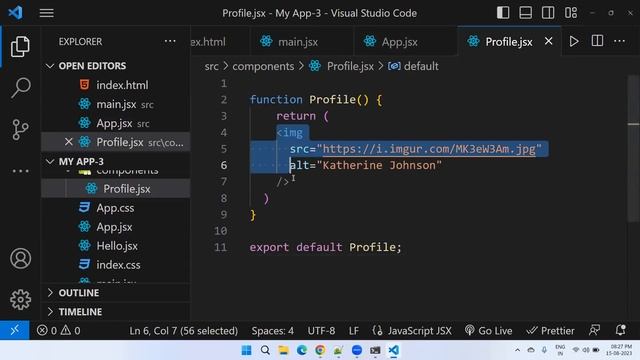The width and height of the screenshot is (640, 360).
Task: Open the Search view in activity bar
Action: tap(20, 88)
